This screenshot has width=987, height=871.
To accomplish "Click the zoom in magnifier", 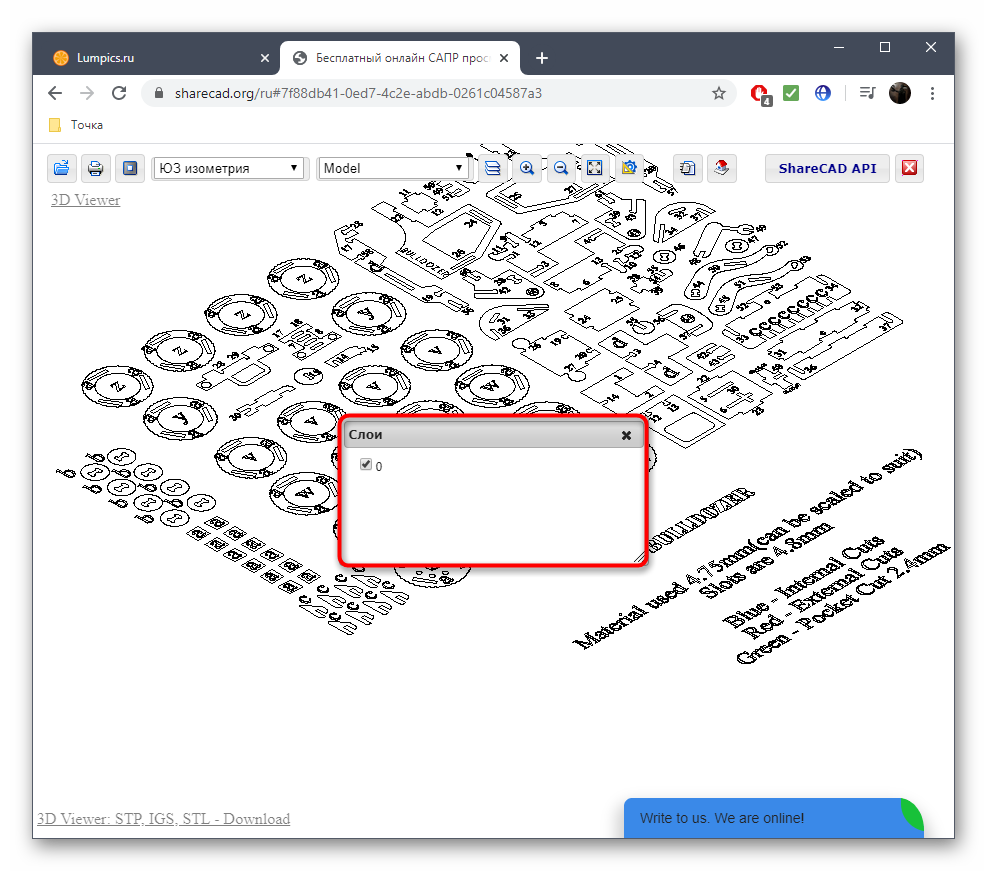I will point(526,168).
